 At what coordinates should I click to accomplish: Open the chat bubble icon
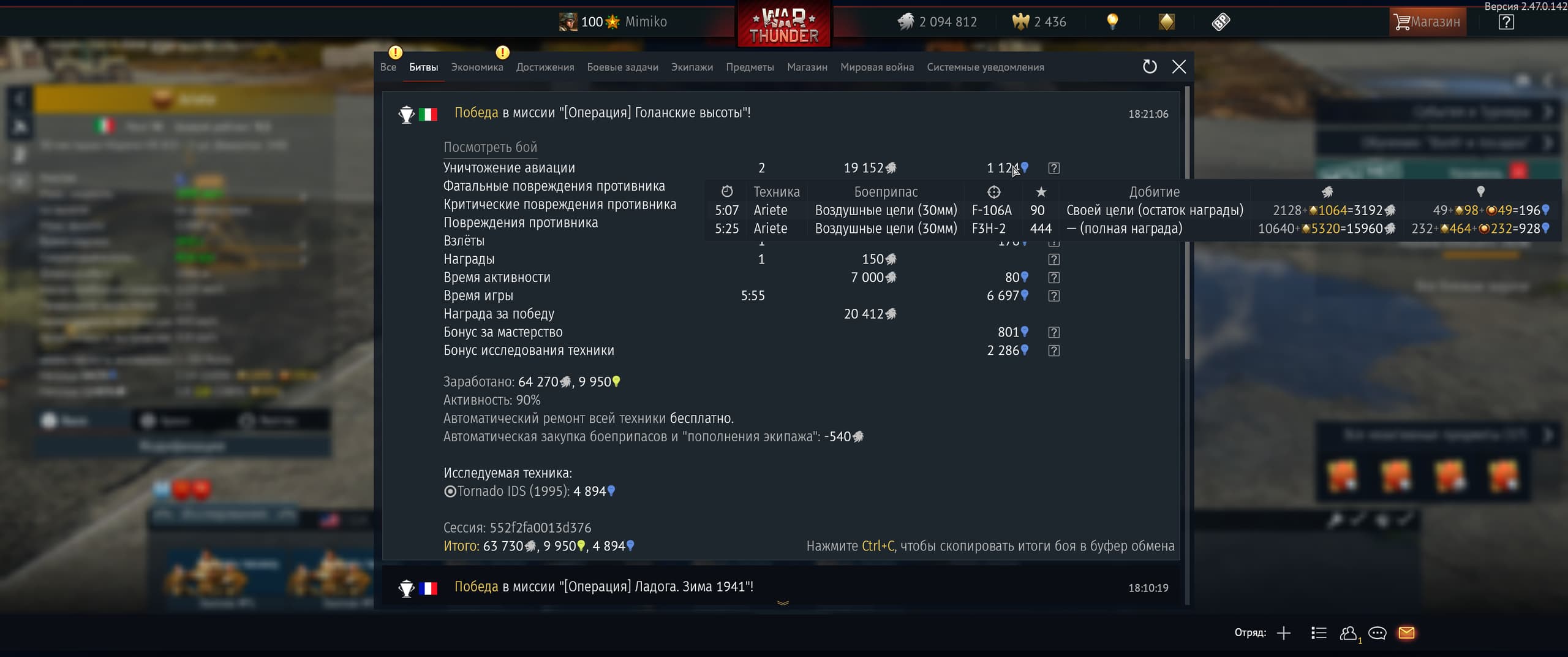[x=1377, y=633]
